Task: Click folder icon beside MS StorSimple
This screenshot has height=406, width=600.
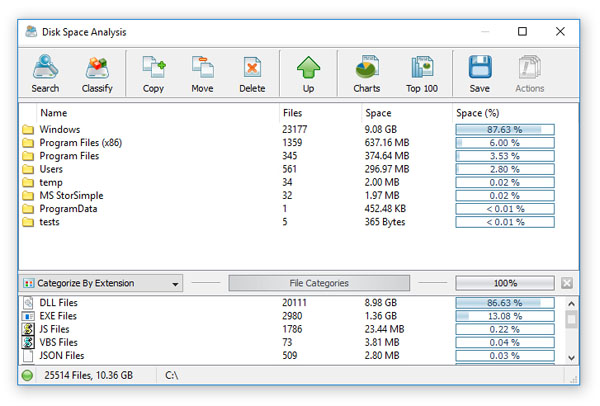Action: point(28,196)
